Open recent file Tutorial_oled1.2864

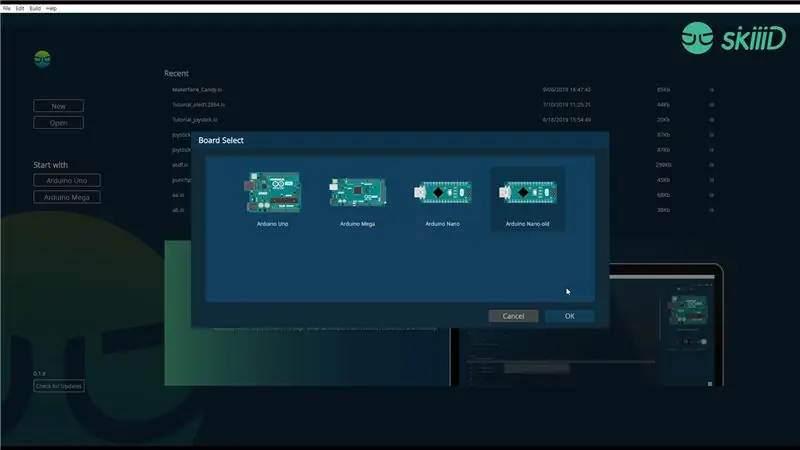click(x=198, y=105)
